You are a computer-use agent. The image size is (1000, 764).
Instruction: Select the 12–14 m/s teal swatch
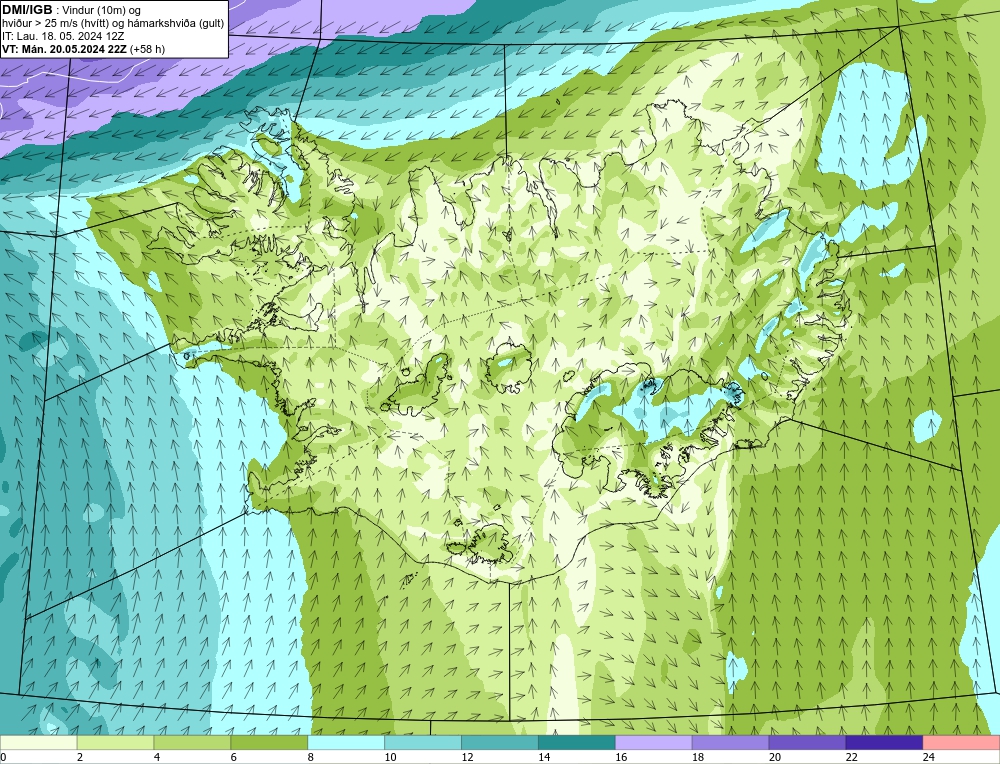[x=500, y=742]
